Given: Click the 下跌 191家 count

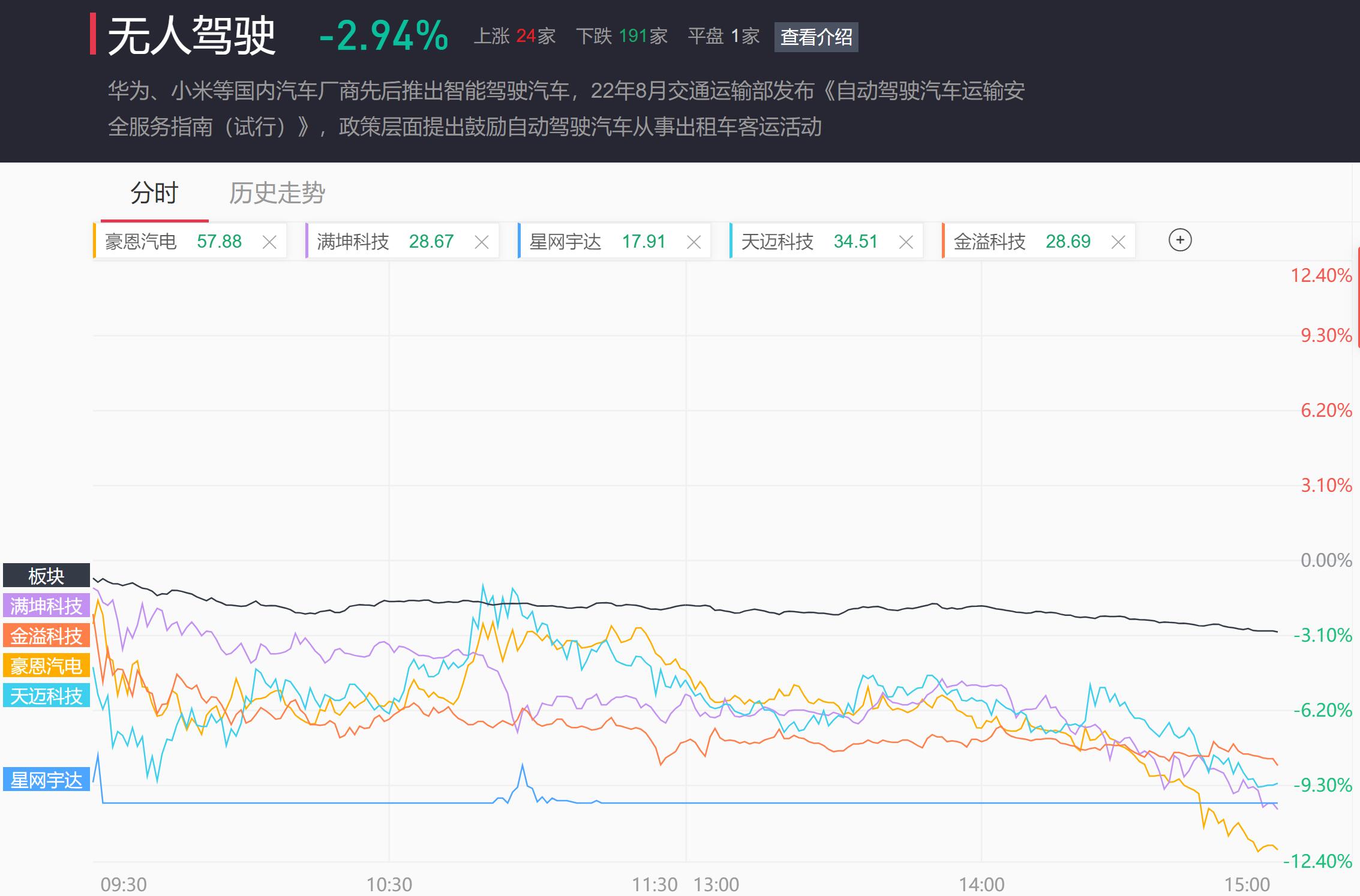Looking at the screenshot, I should pos(622,37).
